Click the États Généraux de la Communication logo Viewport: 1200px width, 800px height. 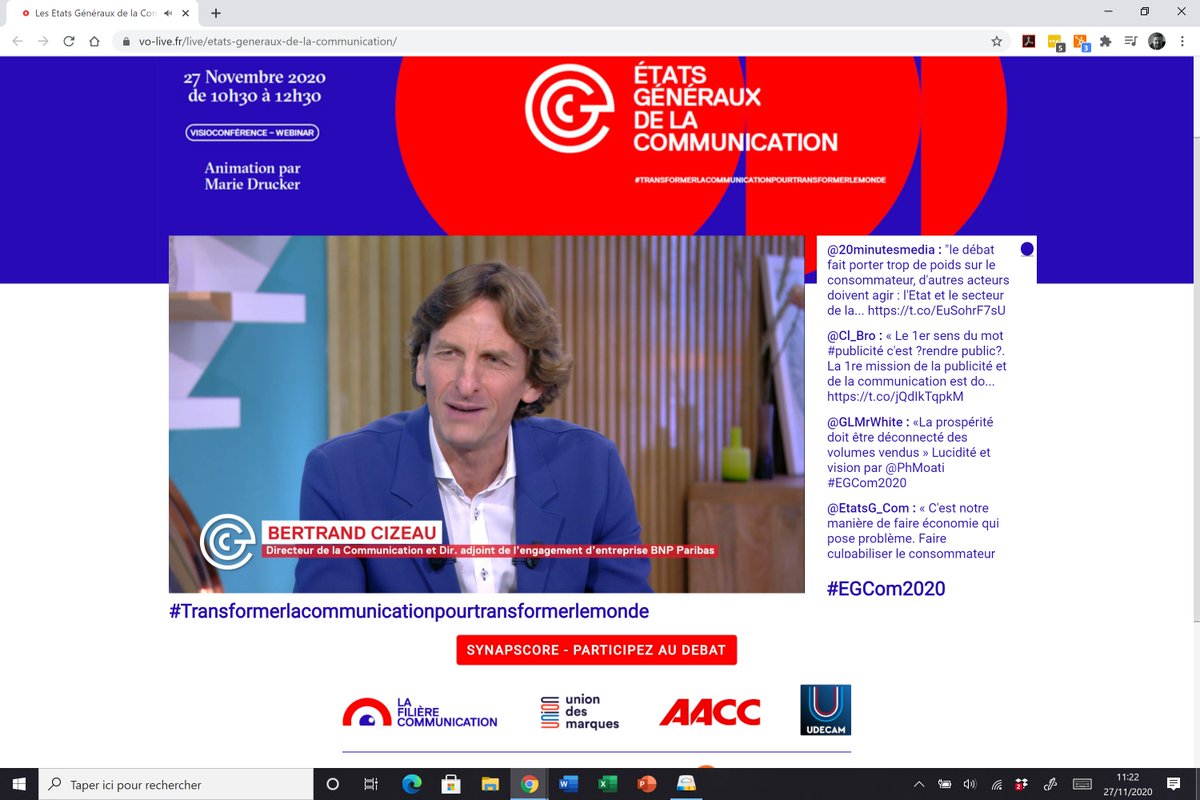[681, 108]
